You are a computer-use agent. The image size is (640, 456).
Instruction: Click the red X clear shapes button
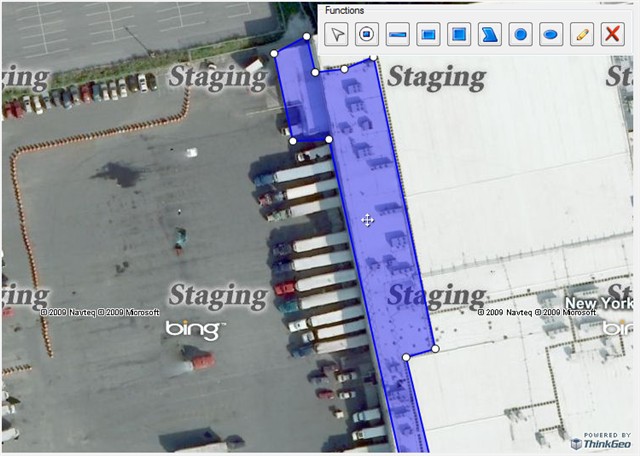613,34
